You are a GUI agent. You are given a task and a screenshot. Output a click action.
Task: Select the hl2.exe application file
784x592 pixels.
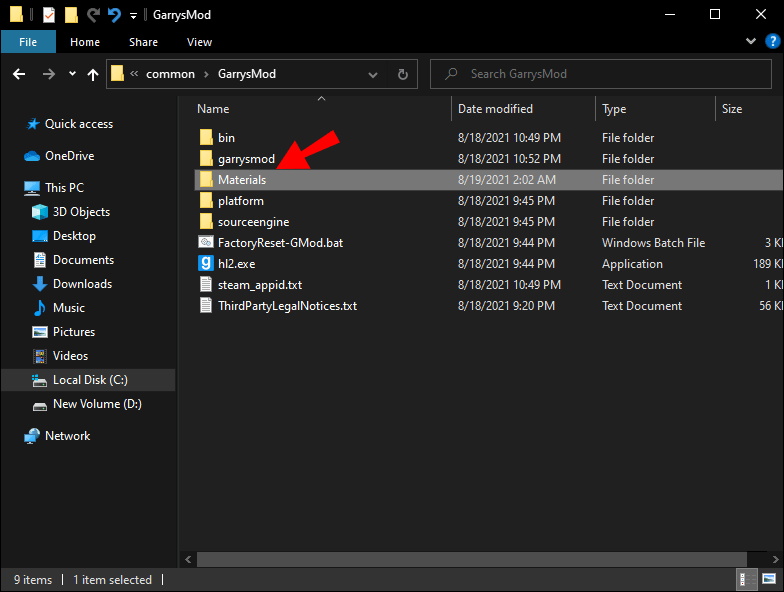[x=236, y=264]
